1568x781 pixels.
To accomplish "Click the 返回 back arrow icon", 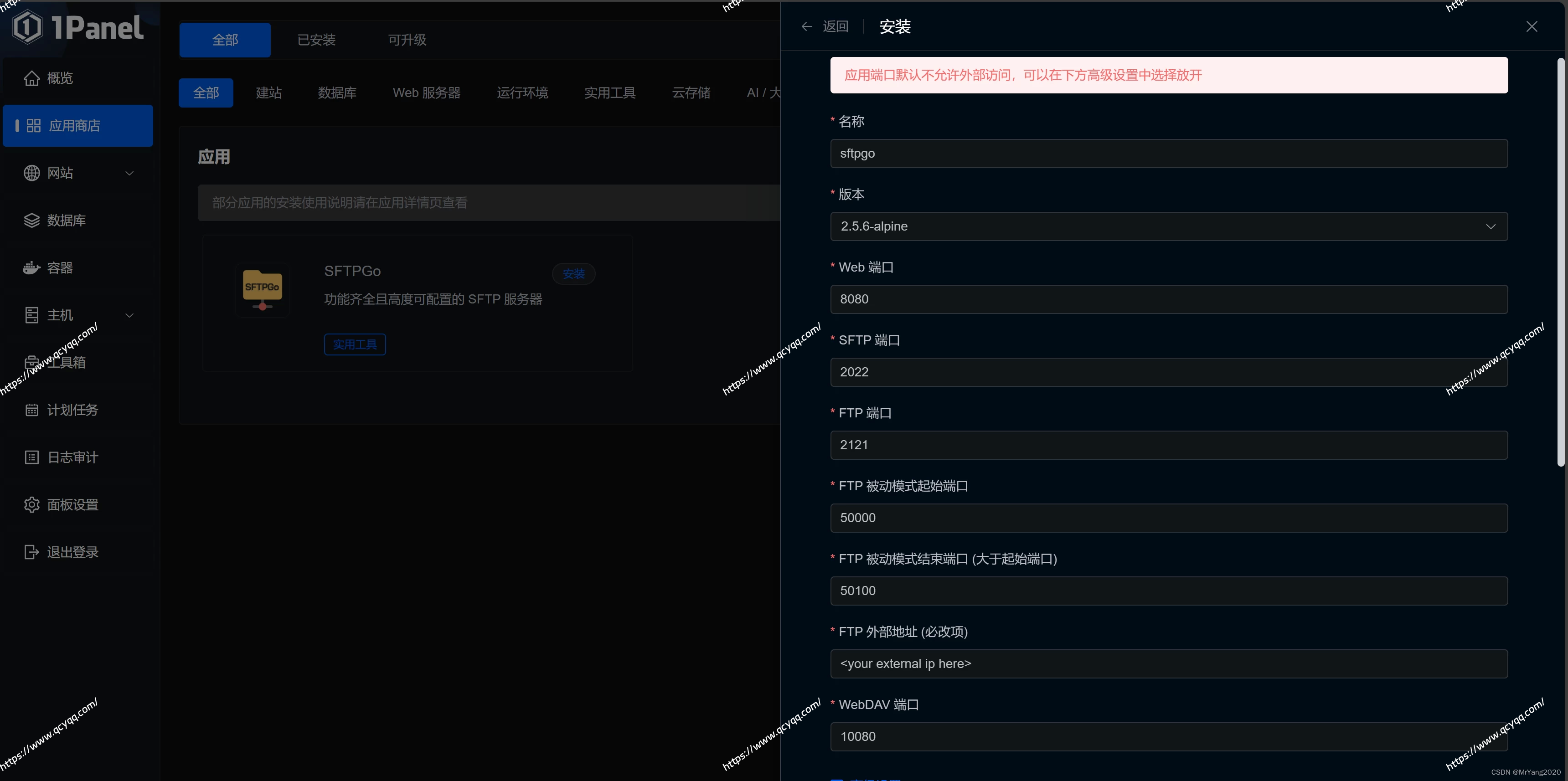I will pyautogui.click(x=806, y=27).
